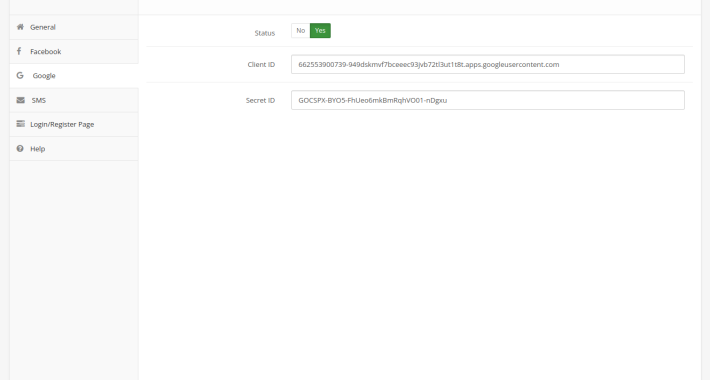Click the Facebook f icon

pos(19,51)
